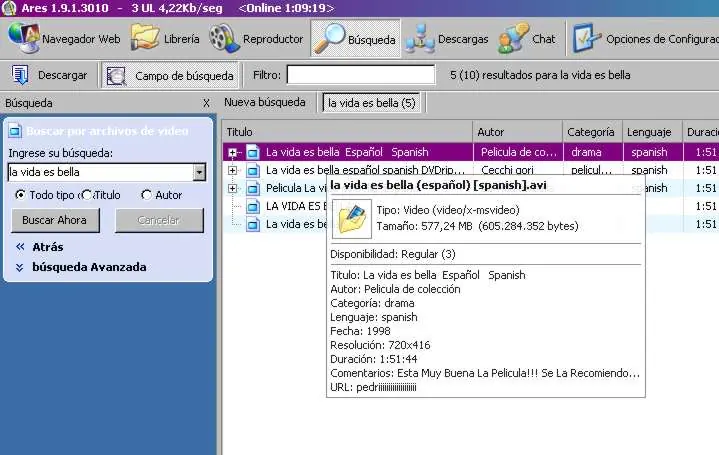Click the 'drama' category cell
The image size is (719, 455).
586,152
